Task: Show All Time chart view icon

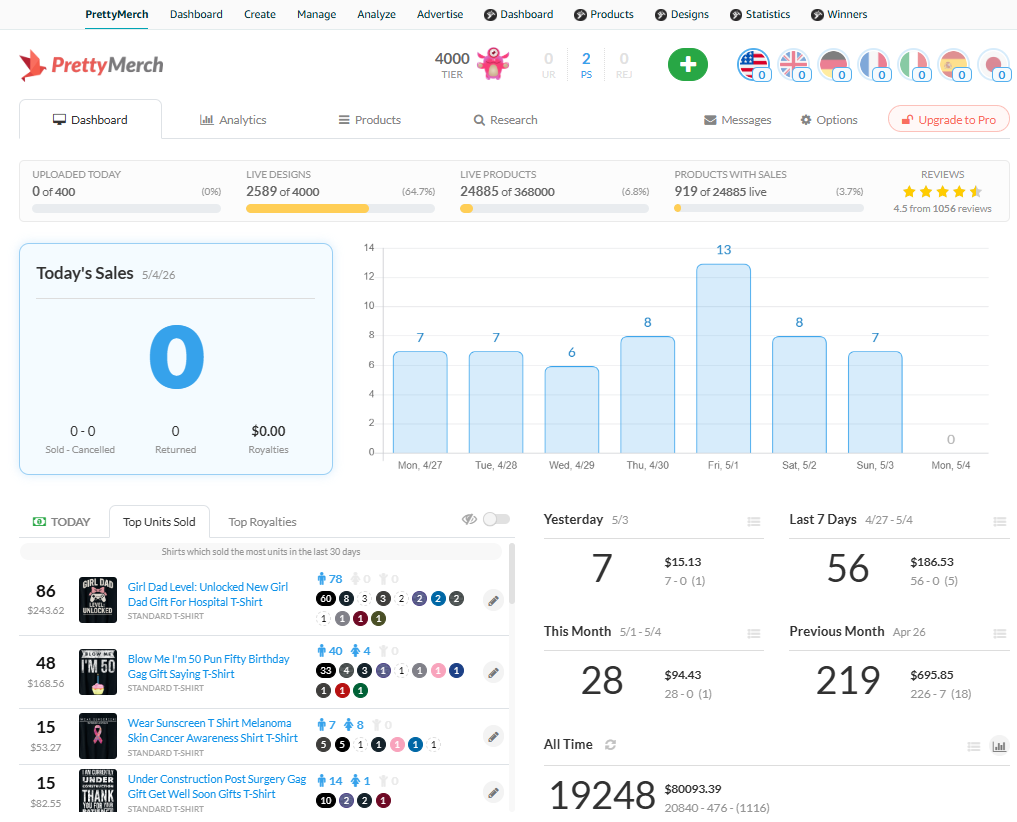Action: pyautogui.click(x=999, y=746)
